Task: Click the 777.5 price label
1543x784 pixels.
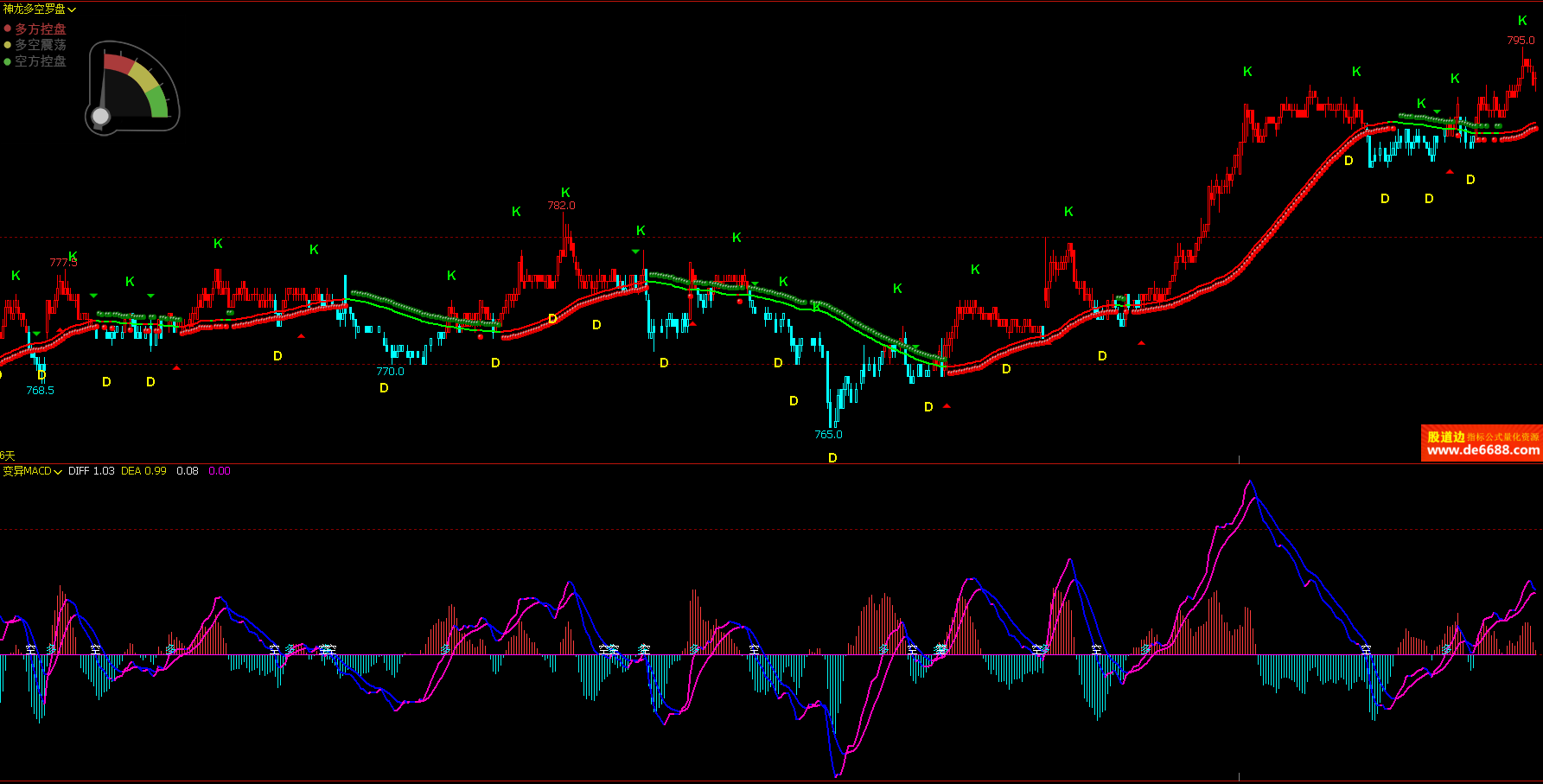Action: (62, 263)
